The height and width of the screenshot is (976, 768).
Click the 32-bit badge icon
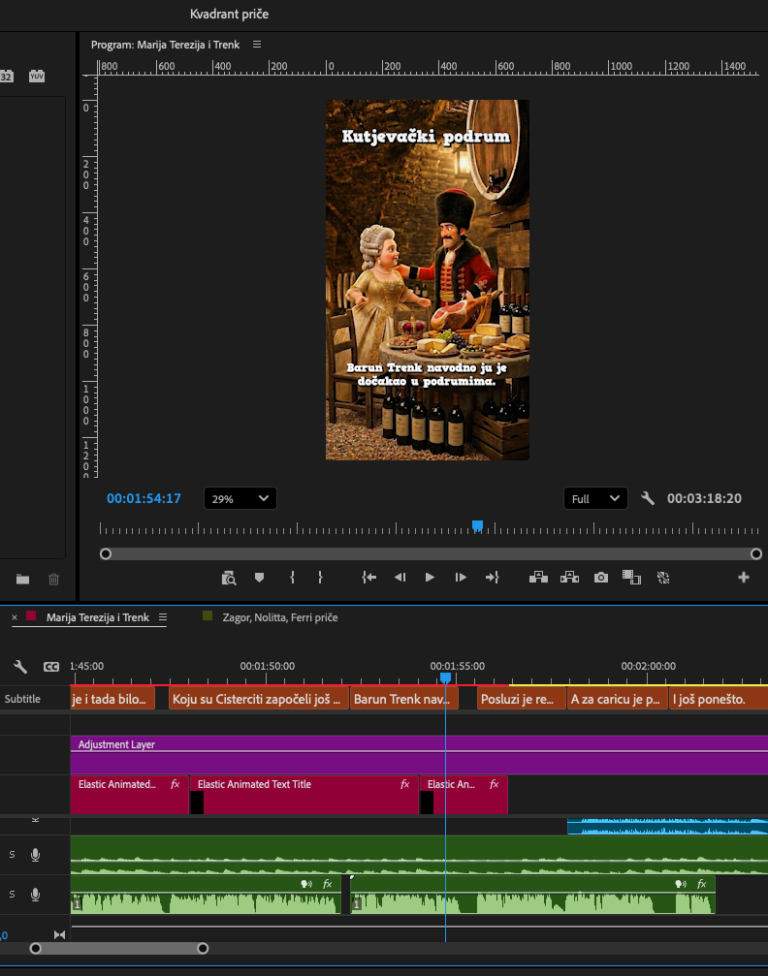(6, 76)
